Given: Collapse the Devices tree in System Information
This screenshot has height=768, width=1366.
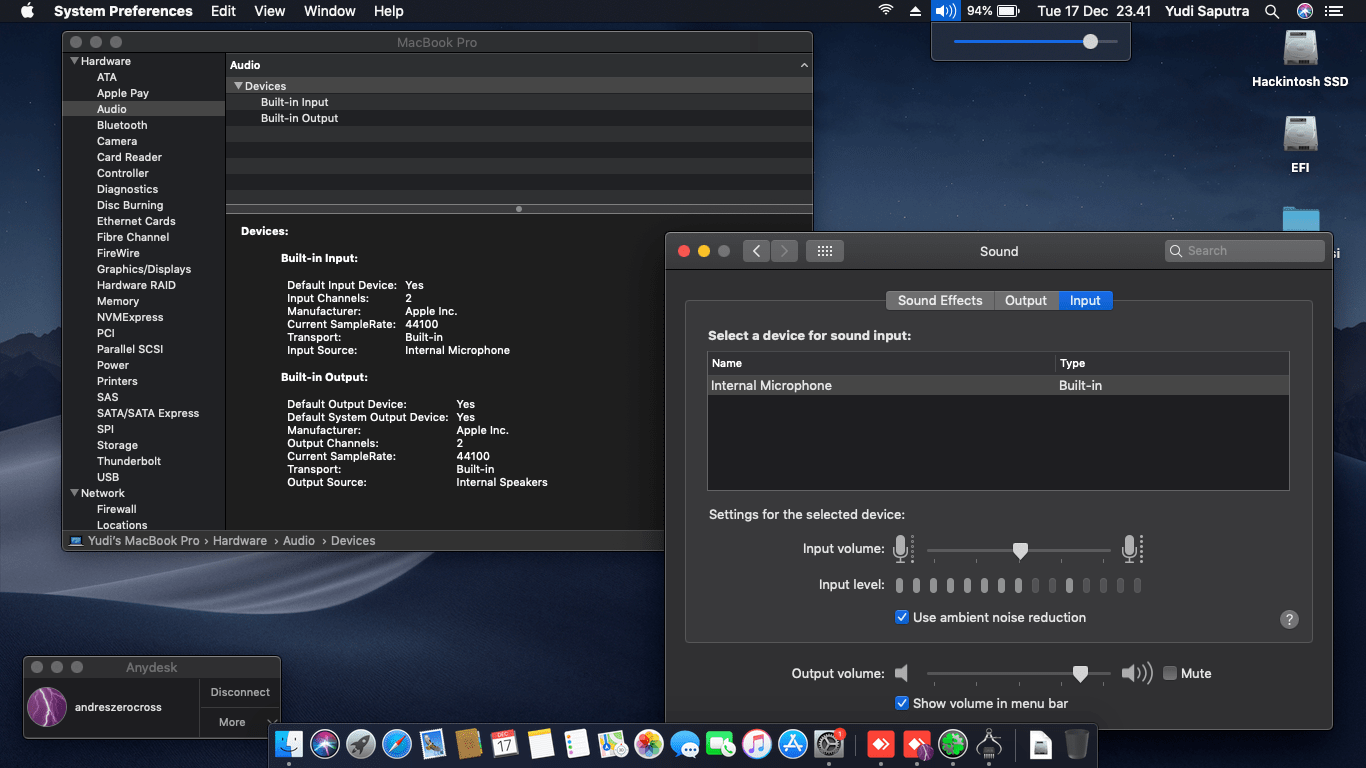Looking at the screenshot, I should coord(238,86).
